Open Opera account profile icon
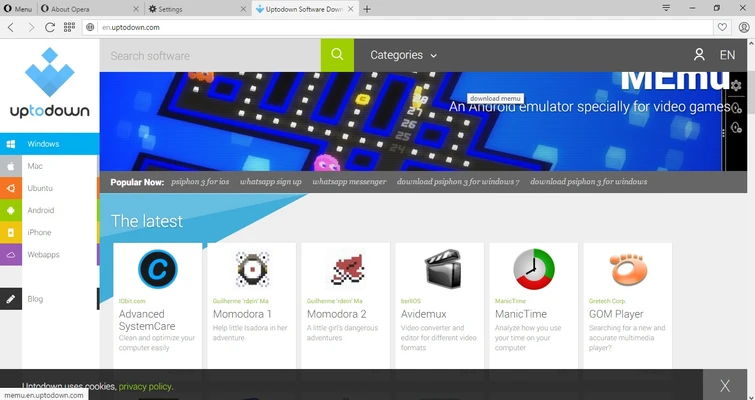Viewport: 755px width, 400px height. click(x=743, y=27)
